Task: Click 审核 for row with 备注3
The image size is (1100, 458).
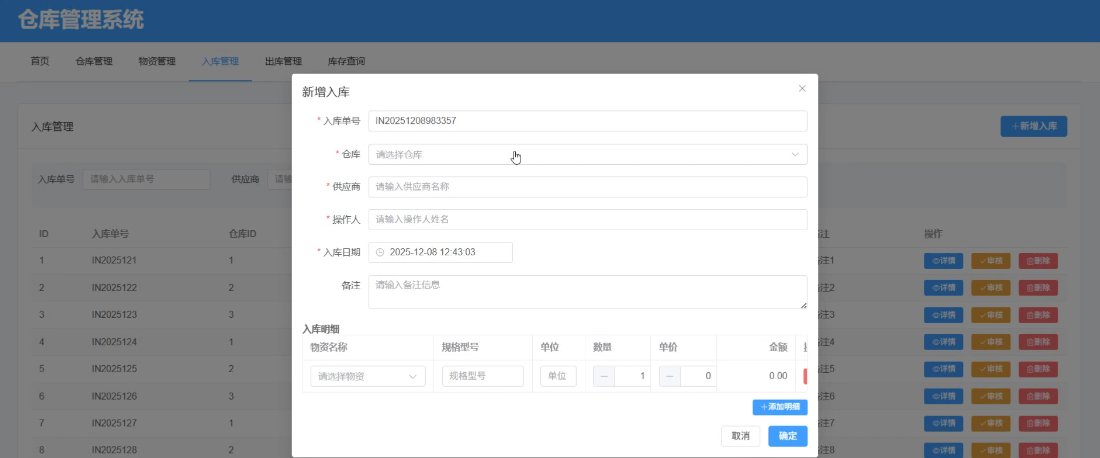Action: point(991,315)
